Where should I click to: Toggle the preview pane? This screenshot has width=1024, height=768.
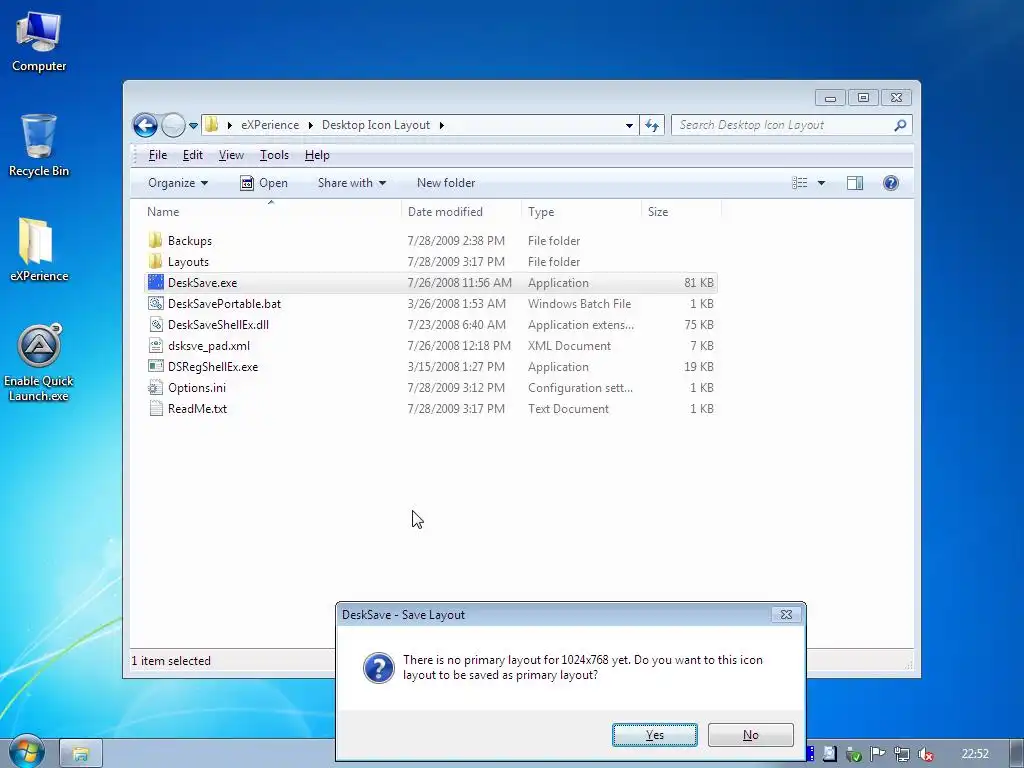(855, 183)
